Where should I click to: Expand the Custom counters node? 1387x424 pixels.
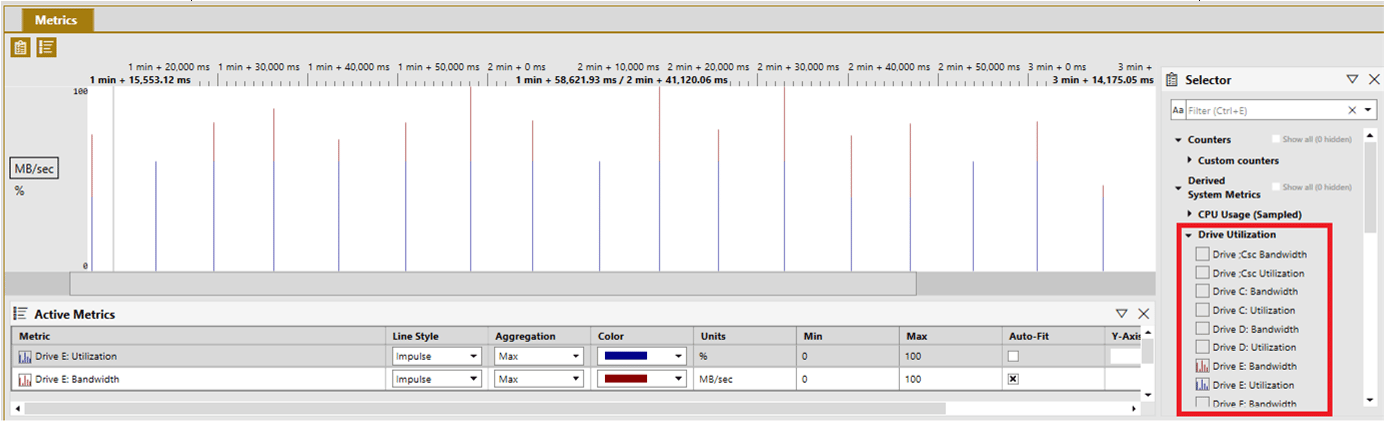[1189, 160]
